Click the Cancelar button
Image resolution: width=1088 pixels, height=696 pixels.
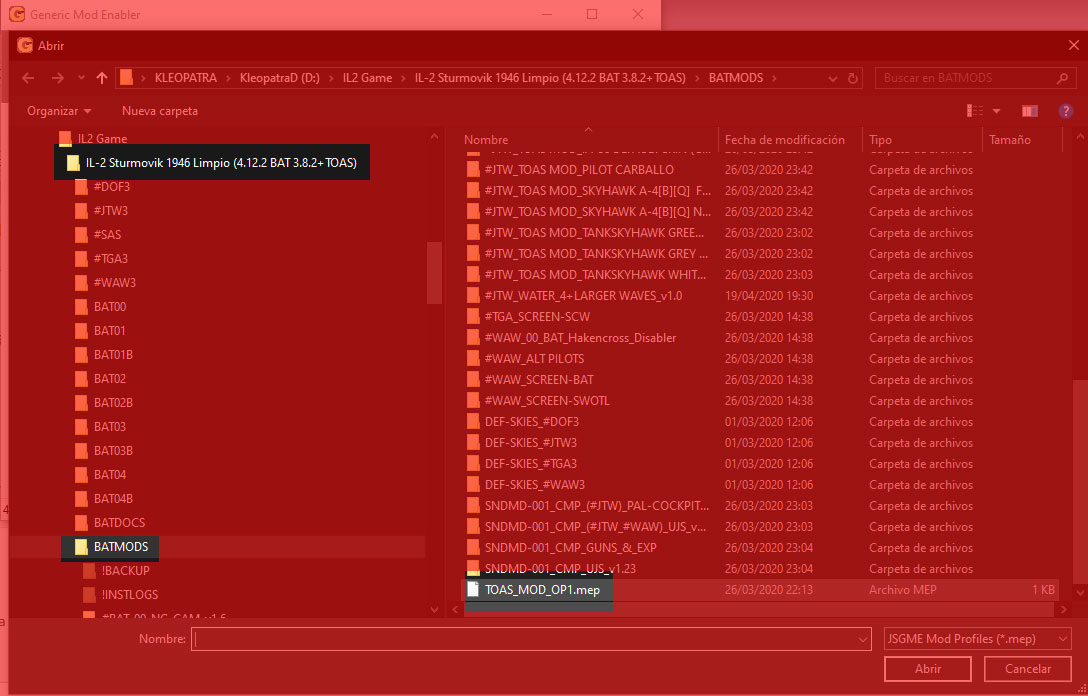pos(1028,669)
